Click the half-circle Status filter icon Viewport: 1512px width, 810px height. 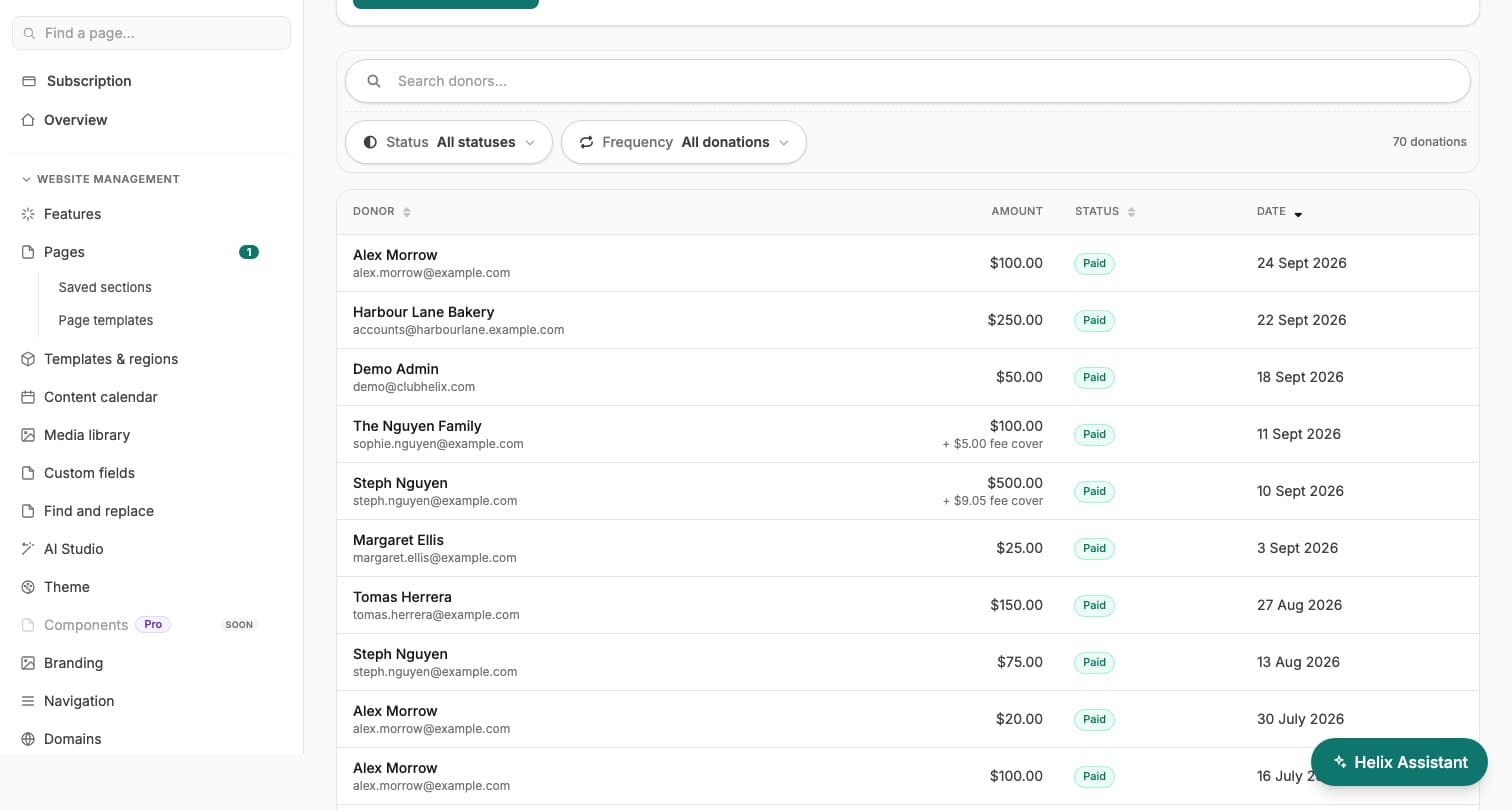[x=370, y=142]
